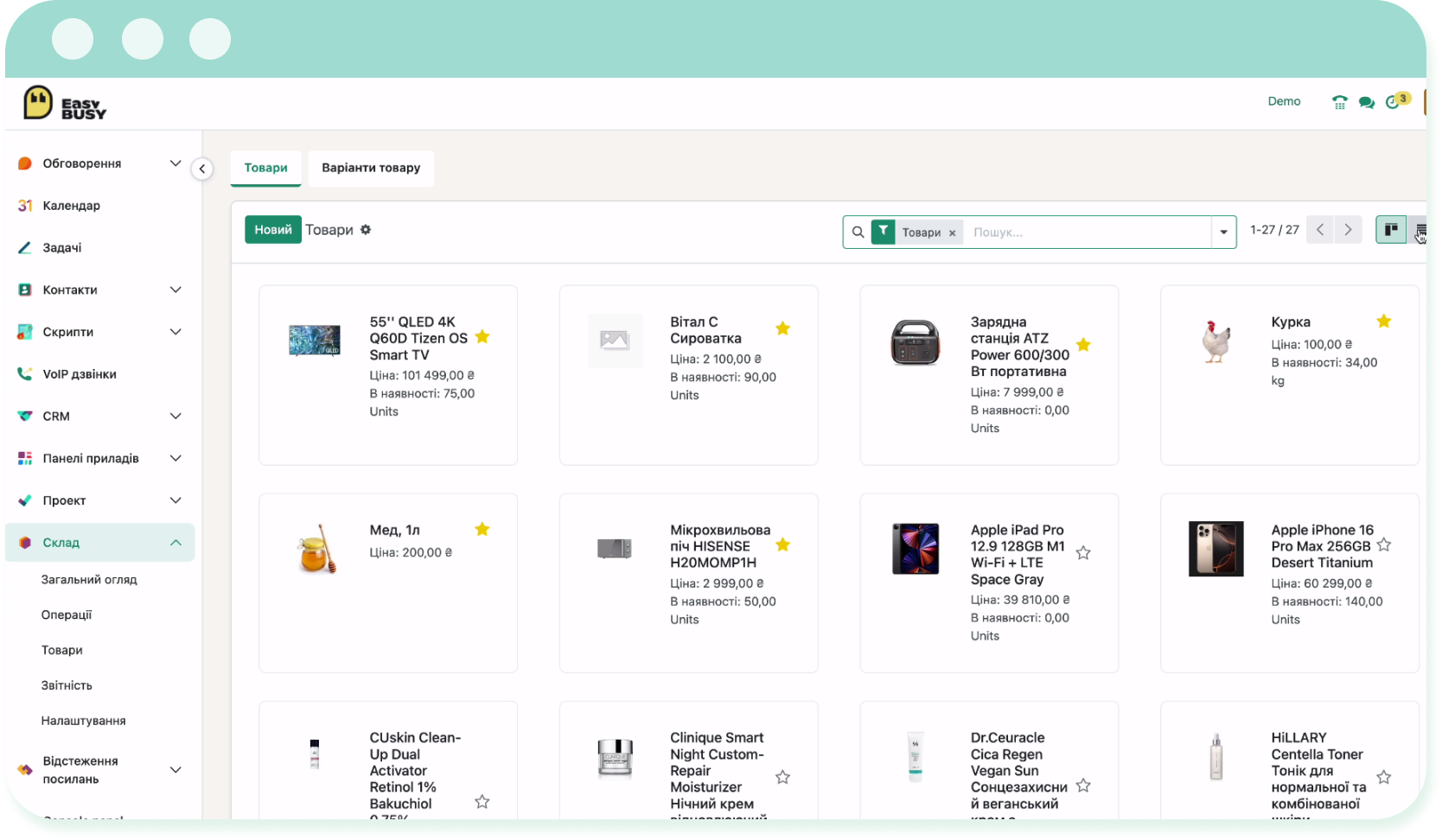1442x840 pixels.
Task: Click the search magnifier icon
Action: [x=858, y=232]
